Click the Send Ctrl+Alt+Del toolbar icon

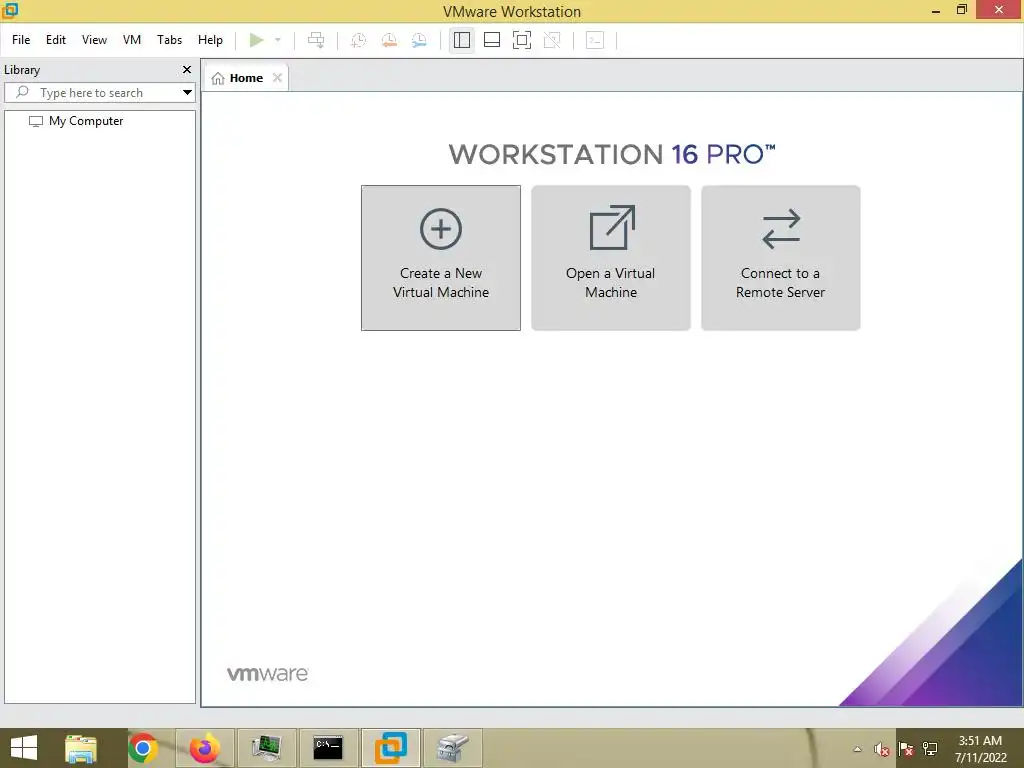[316, 40]
